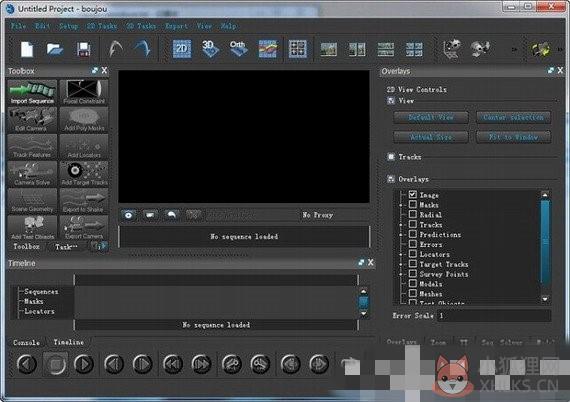This screenshot has height=402, width=570.
Task: Save the project with the floppy disk icon
Action: point(83,49)
